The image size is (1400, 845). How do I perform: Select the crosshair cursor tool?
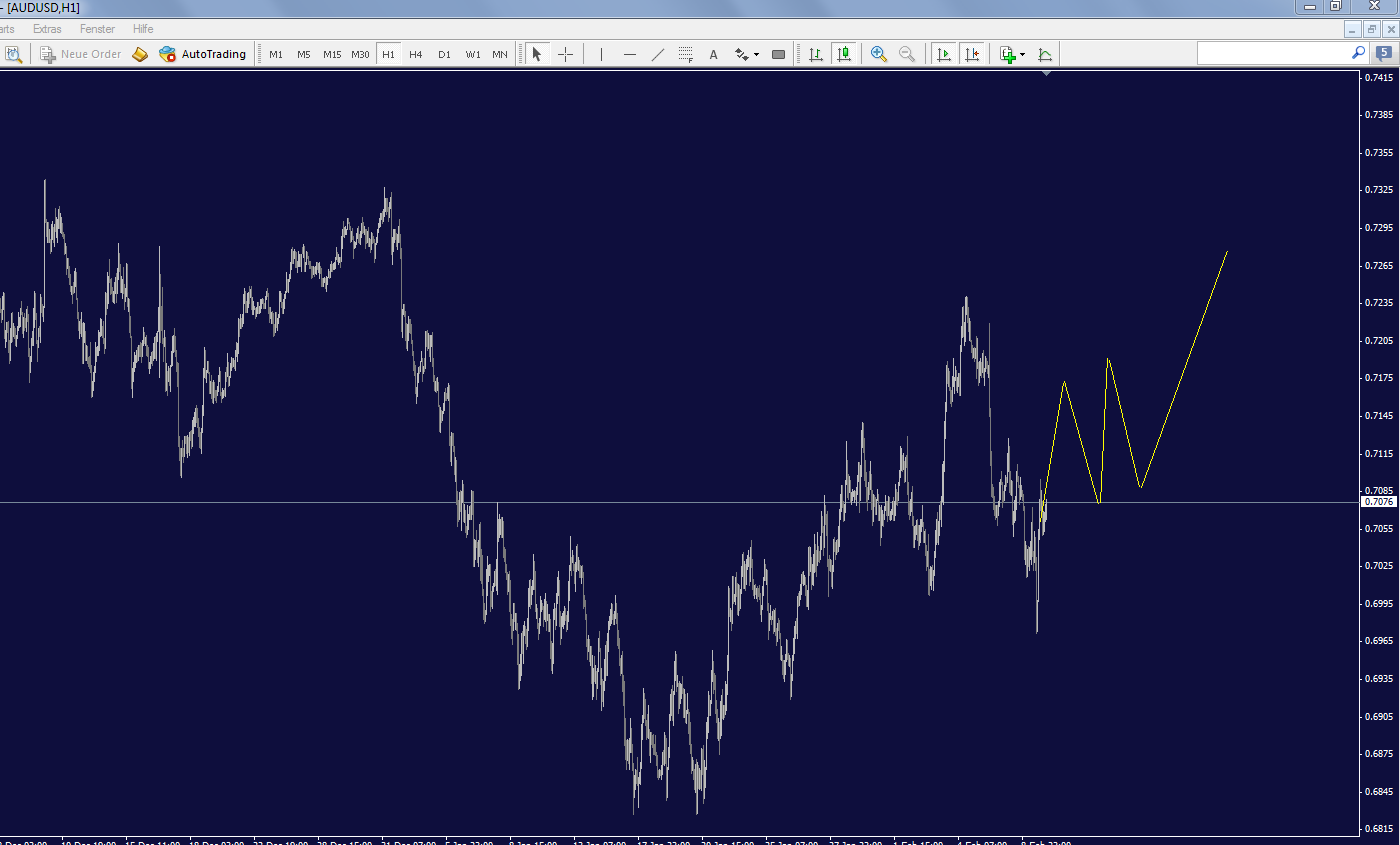point(565,54)
